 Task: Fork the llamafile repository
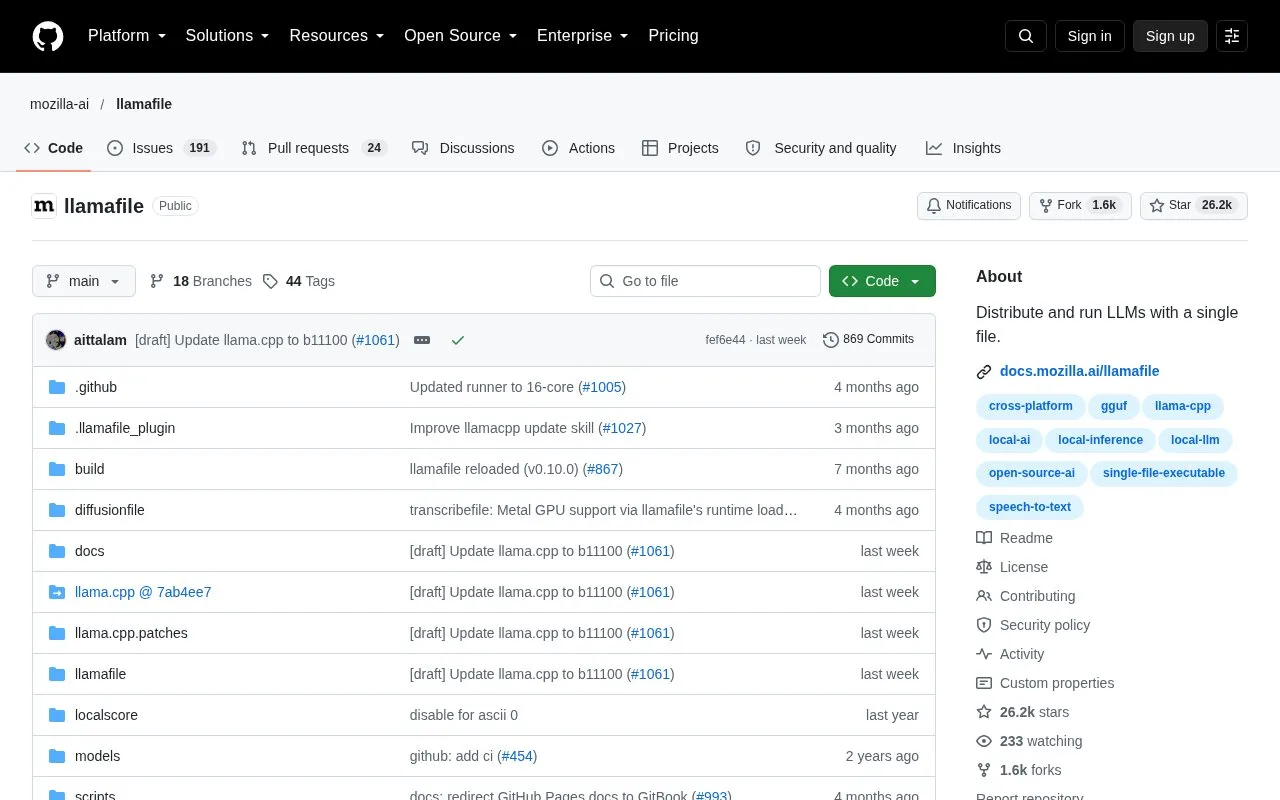(1080, 205)
